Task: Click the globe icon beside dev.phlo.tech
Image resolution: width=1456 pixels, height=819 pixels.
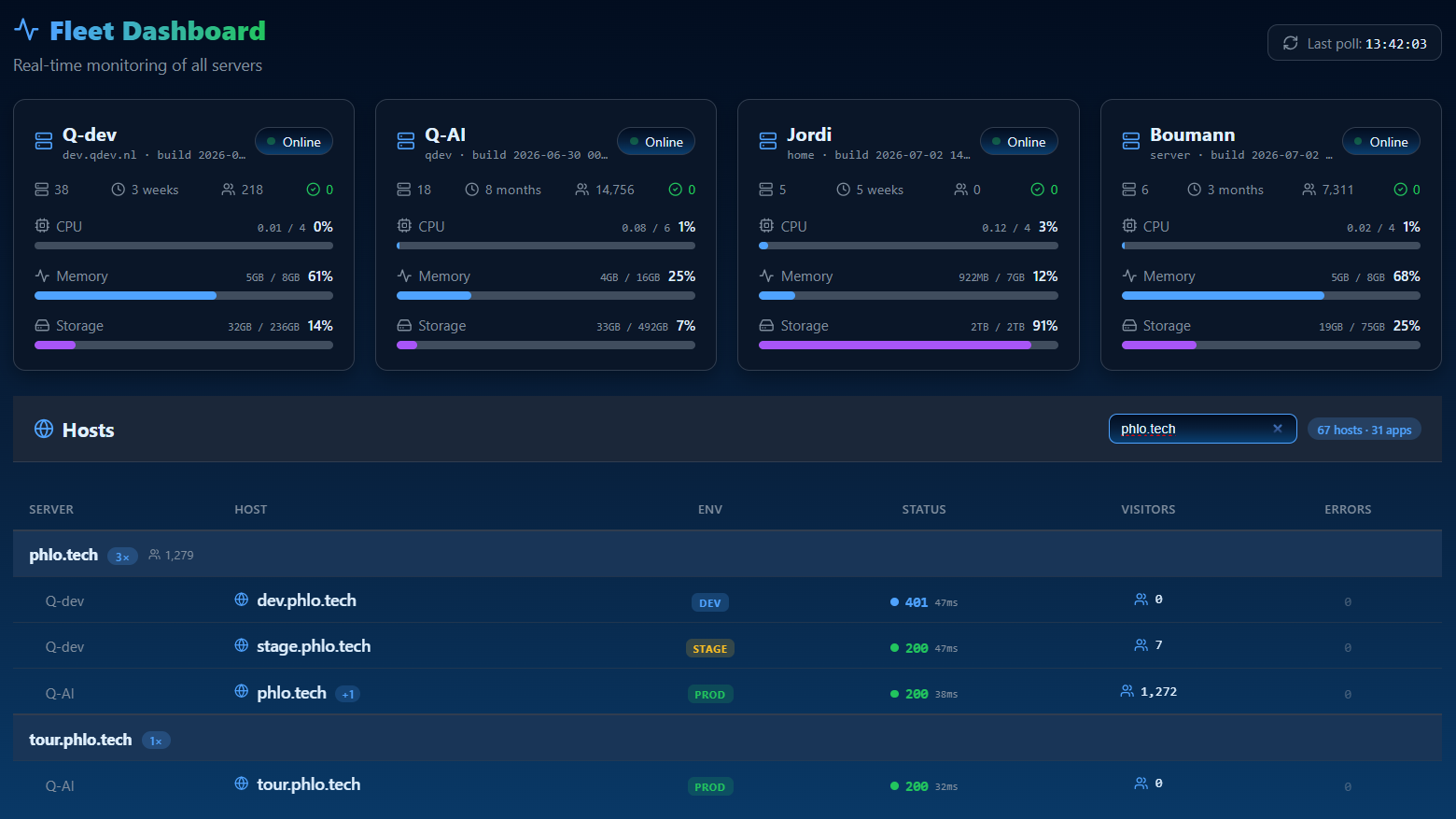Action: pyautogui.click(x=242, y=600)
